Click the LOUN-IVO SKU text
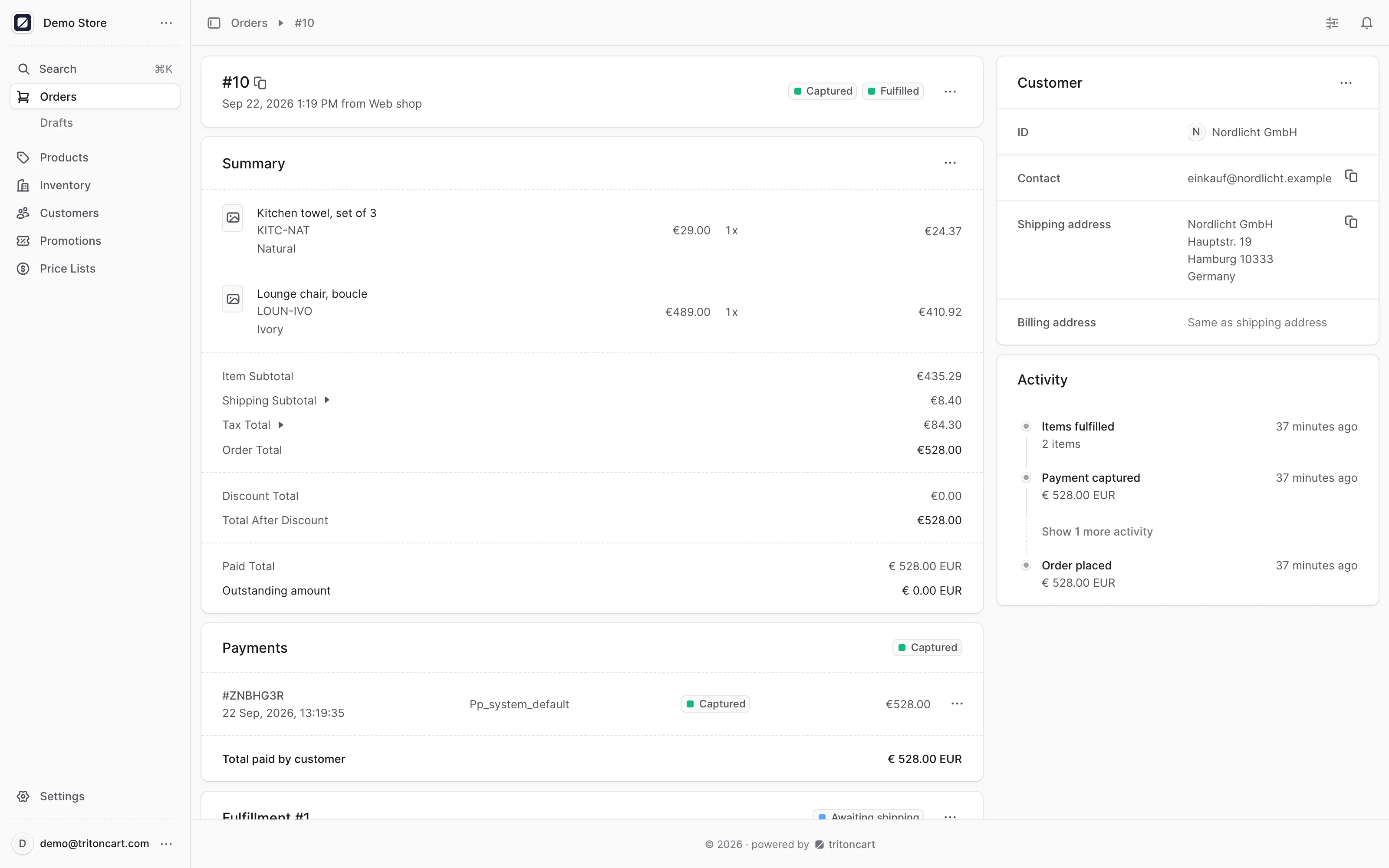1389x868 pixels. (x=284, y=311)
